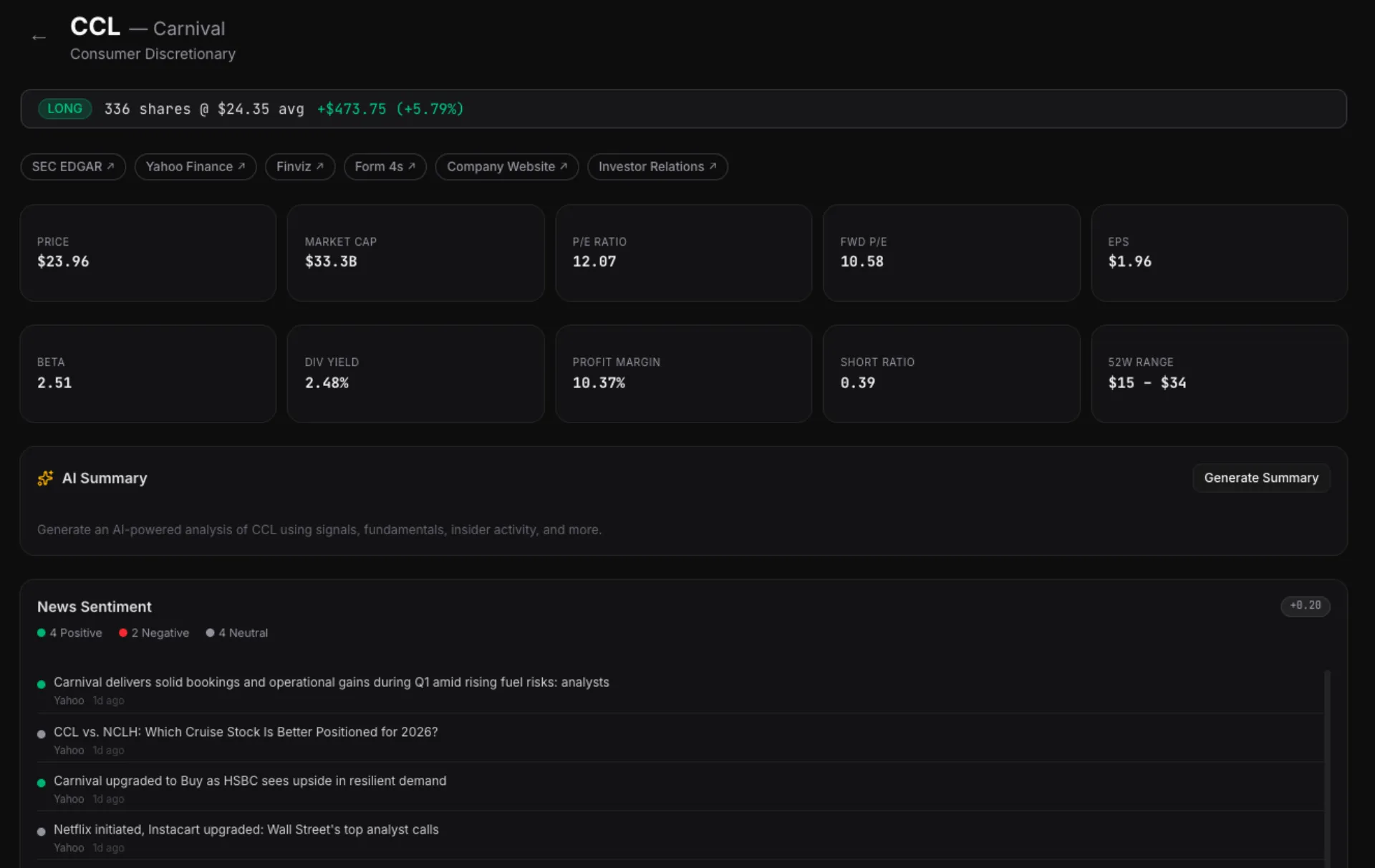Open the CCL vs. NCLH comparison article
The height and width of the screenshot is (868, 1375).
point(245,732)
